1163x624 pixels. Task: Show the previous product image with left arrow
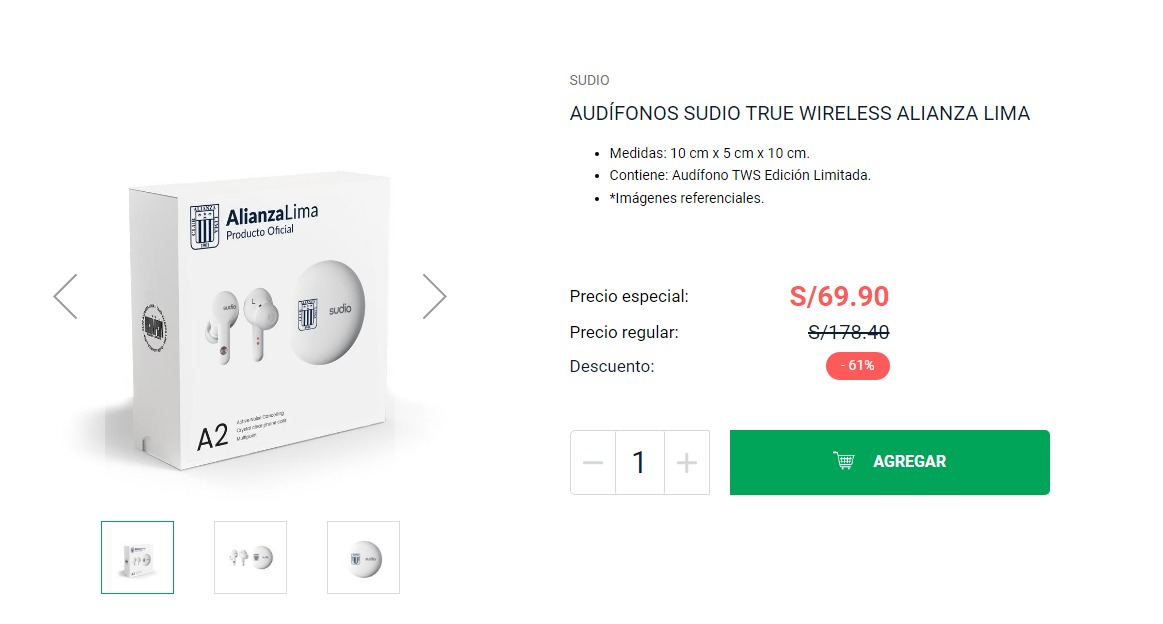click(65, 297)
